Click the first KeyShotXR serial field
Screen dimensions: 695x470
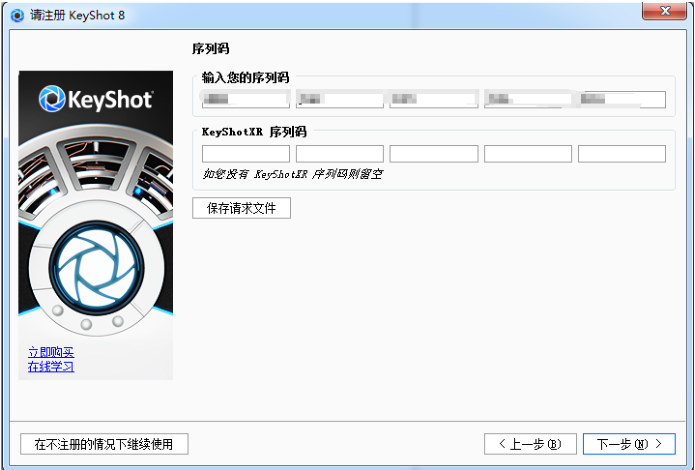tap(245, 154)
